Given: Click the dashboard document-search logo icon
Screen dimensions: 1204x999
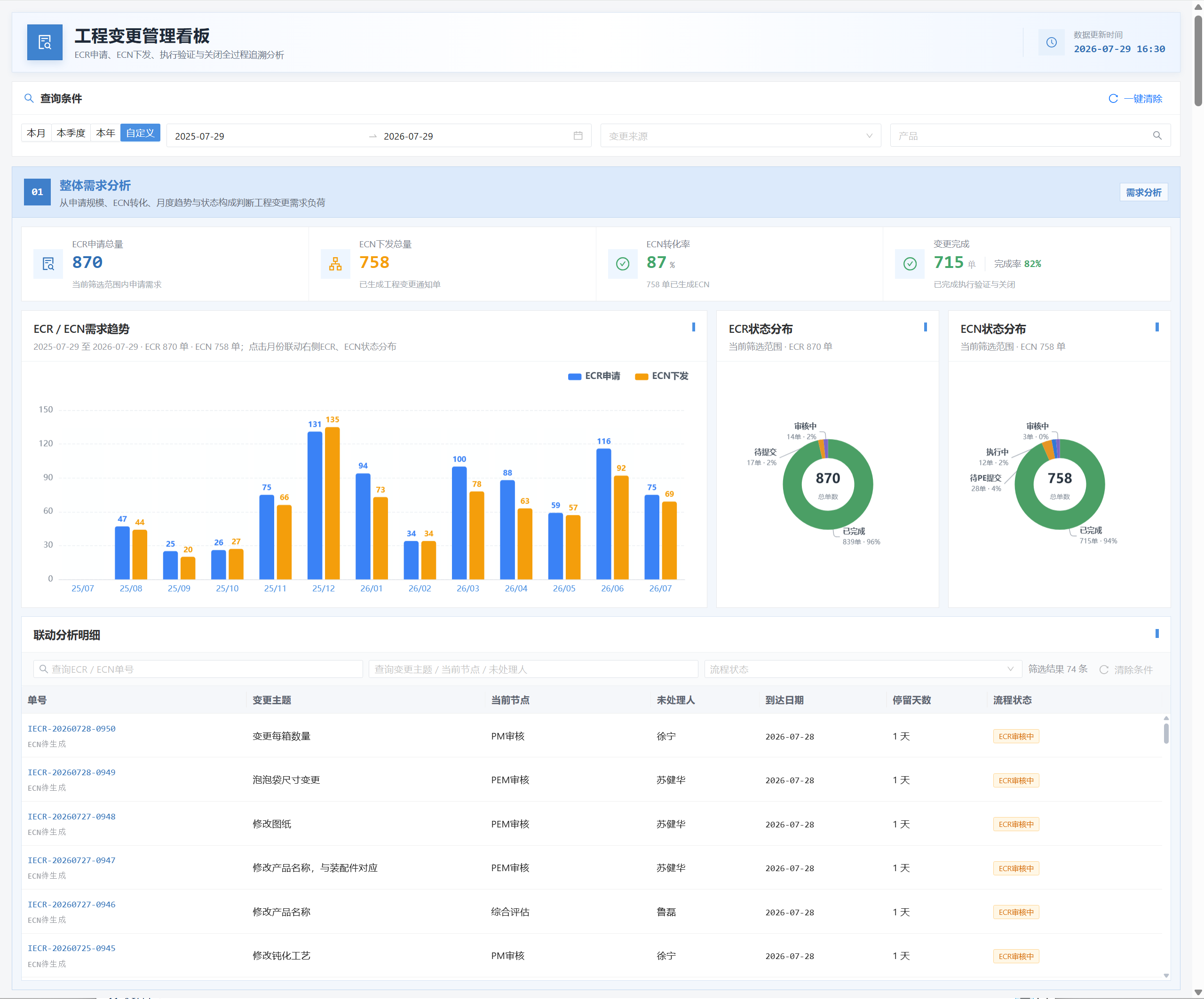Looking at the screenshot, I should click(x=45, y=42).
